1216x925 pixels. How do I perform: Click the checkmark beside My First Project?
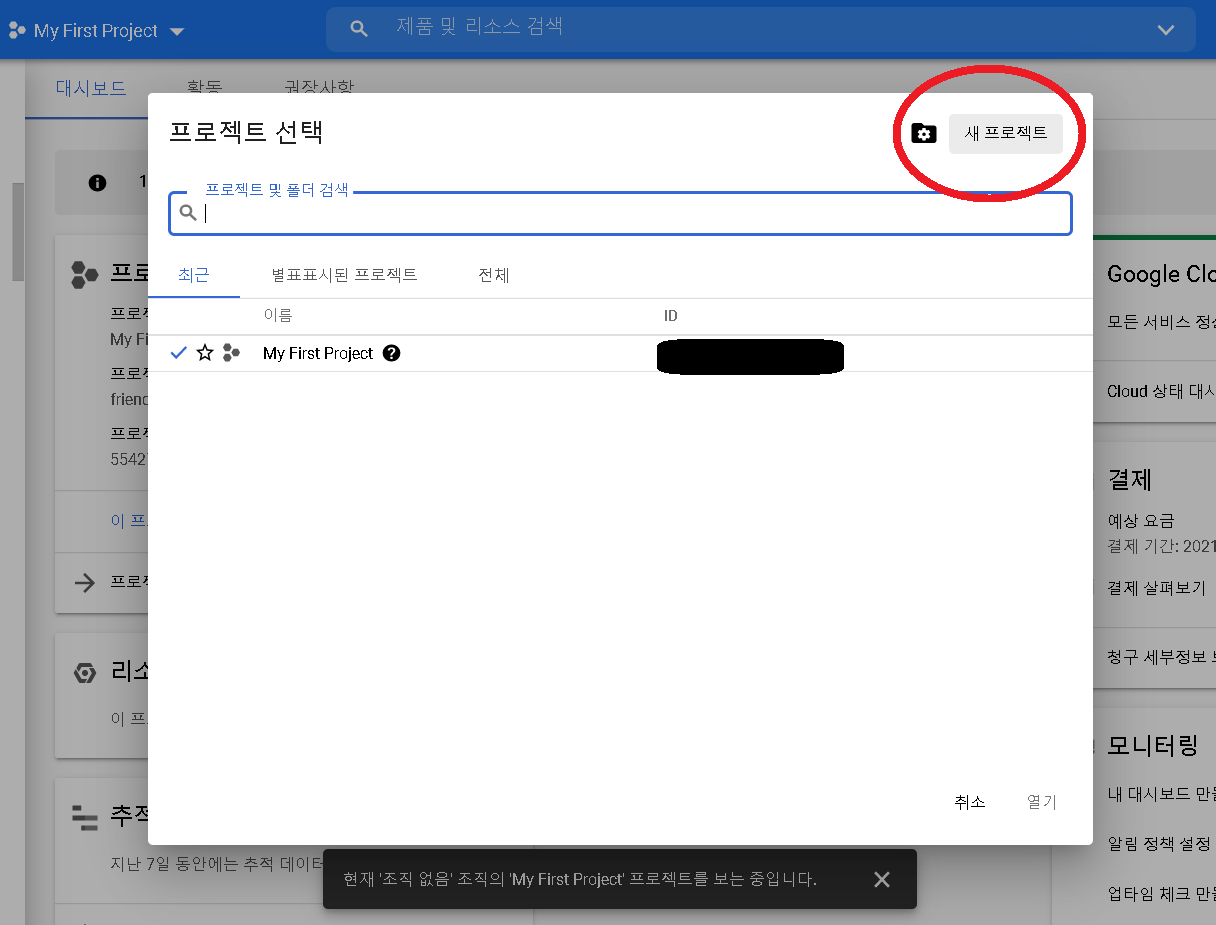click(179, 353)
